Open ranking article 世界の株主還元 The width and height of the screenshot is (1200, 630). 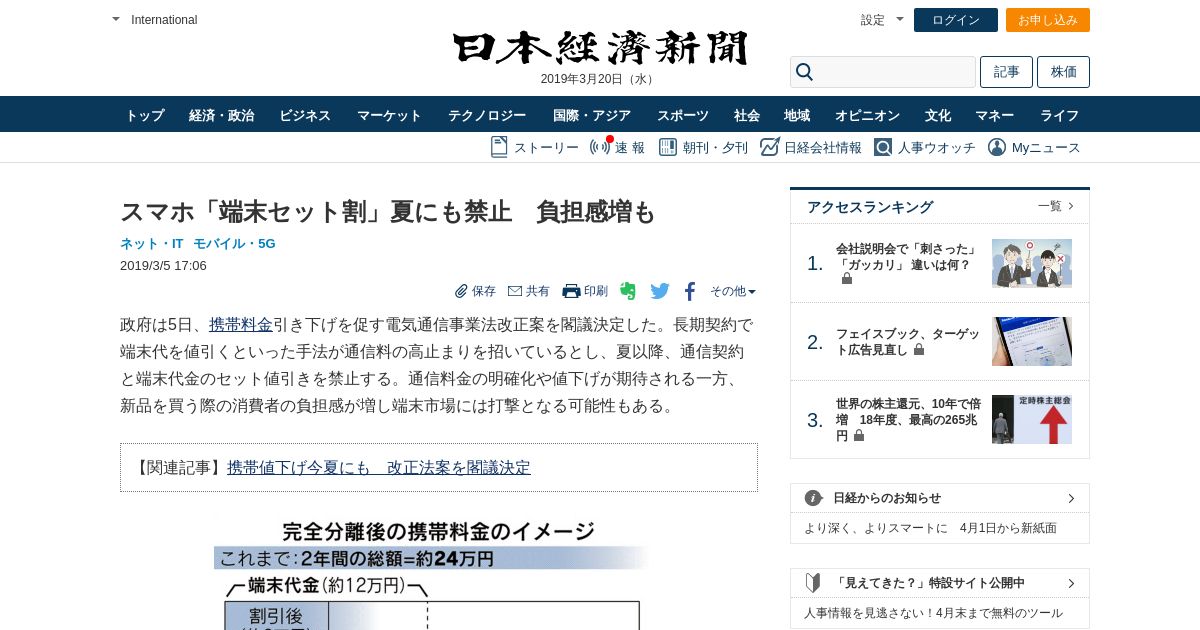pyautogui.click(x=908, y=420)
